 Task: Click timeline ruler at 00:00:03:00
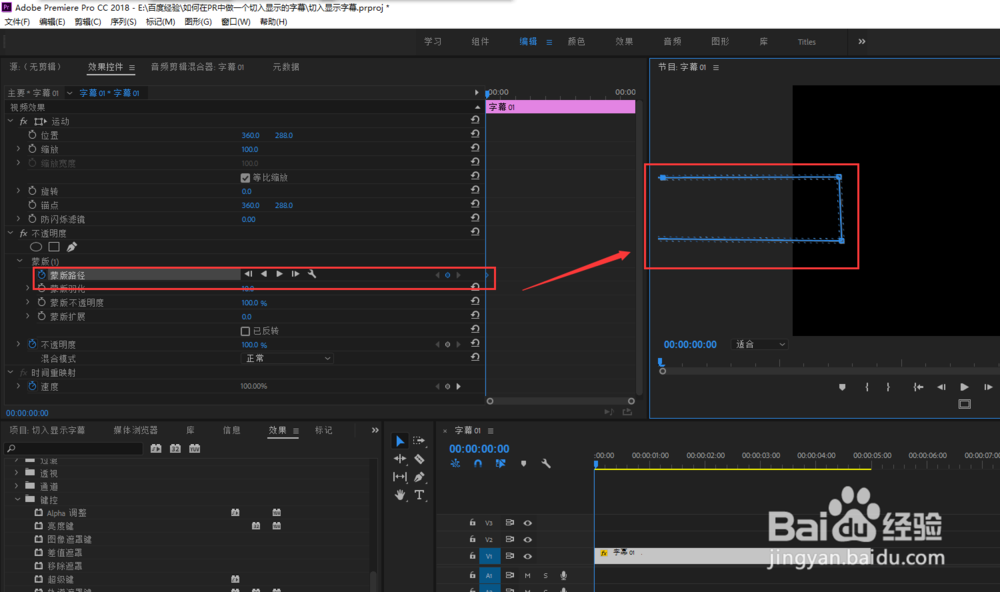click(x=760, y=455)
